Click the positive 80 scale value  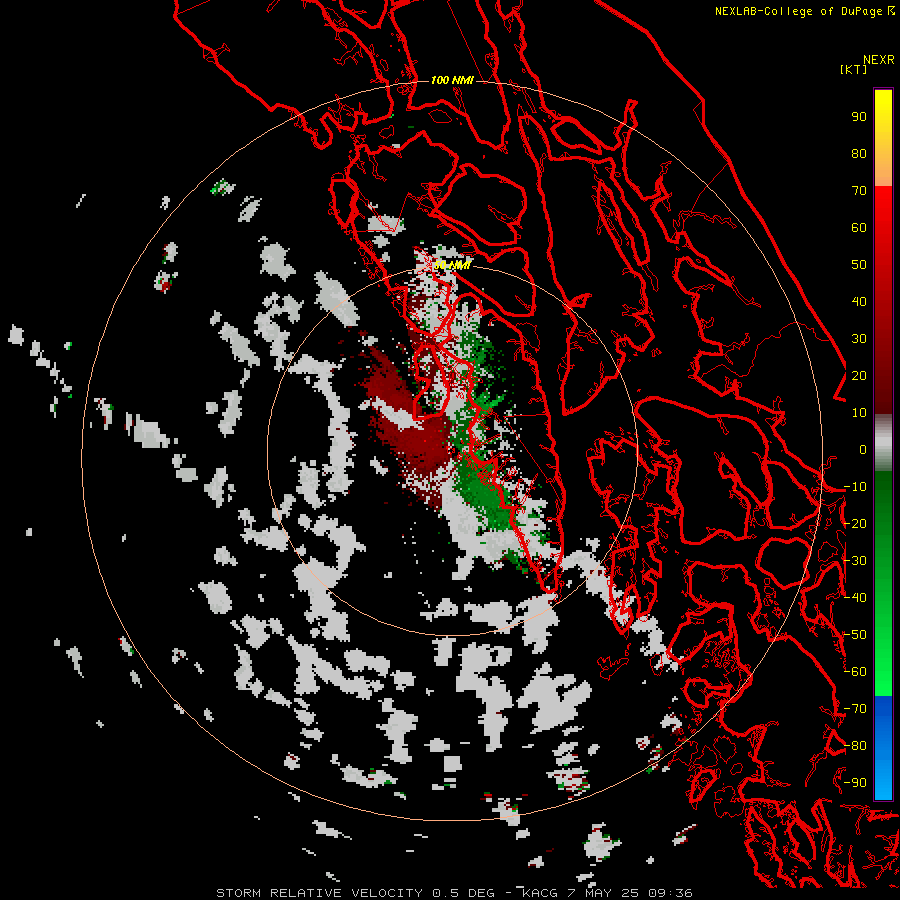click(859, 153)
